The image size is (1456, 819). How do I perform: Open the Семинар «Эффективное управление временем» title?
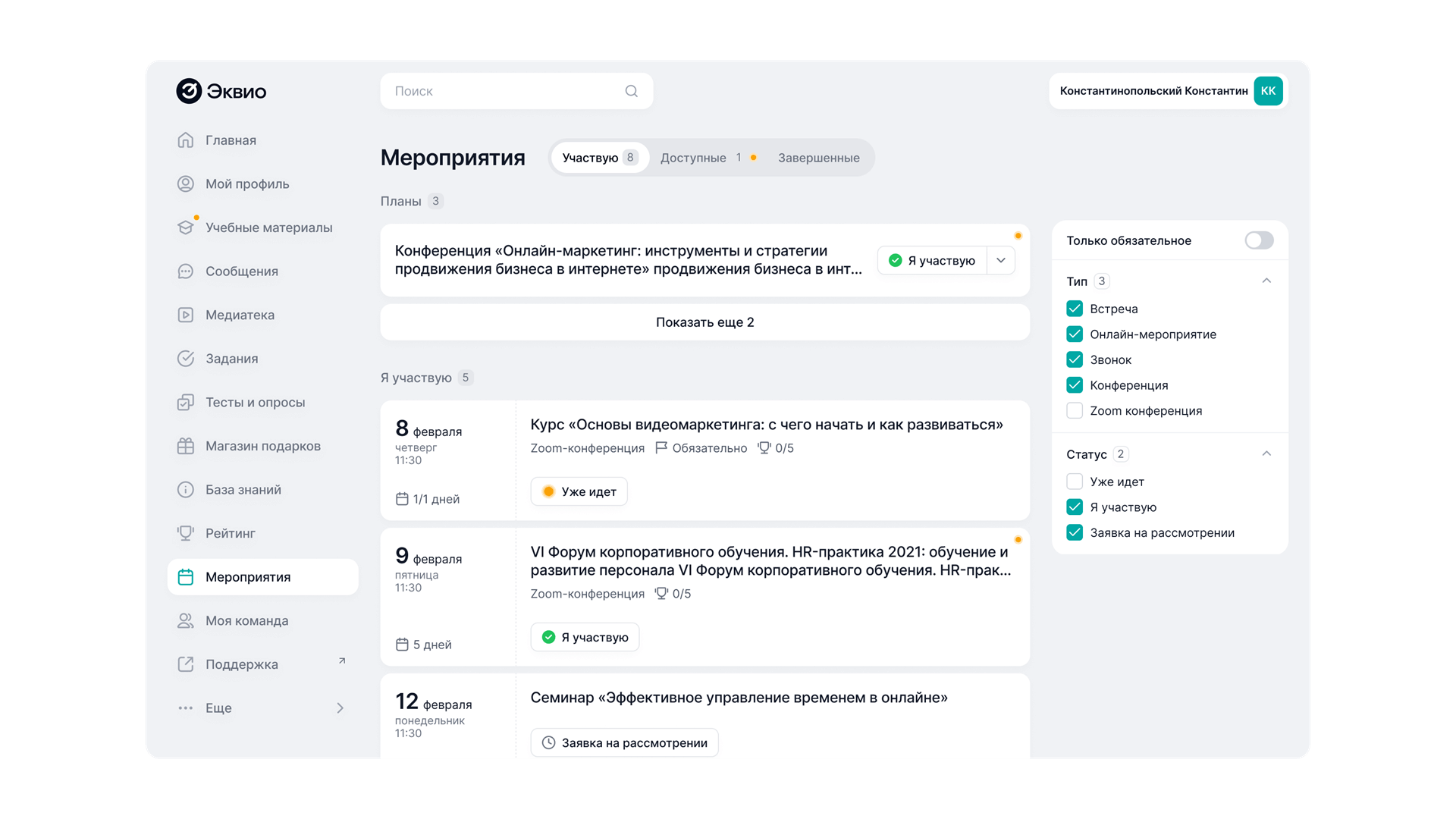[x=739, y=698]
